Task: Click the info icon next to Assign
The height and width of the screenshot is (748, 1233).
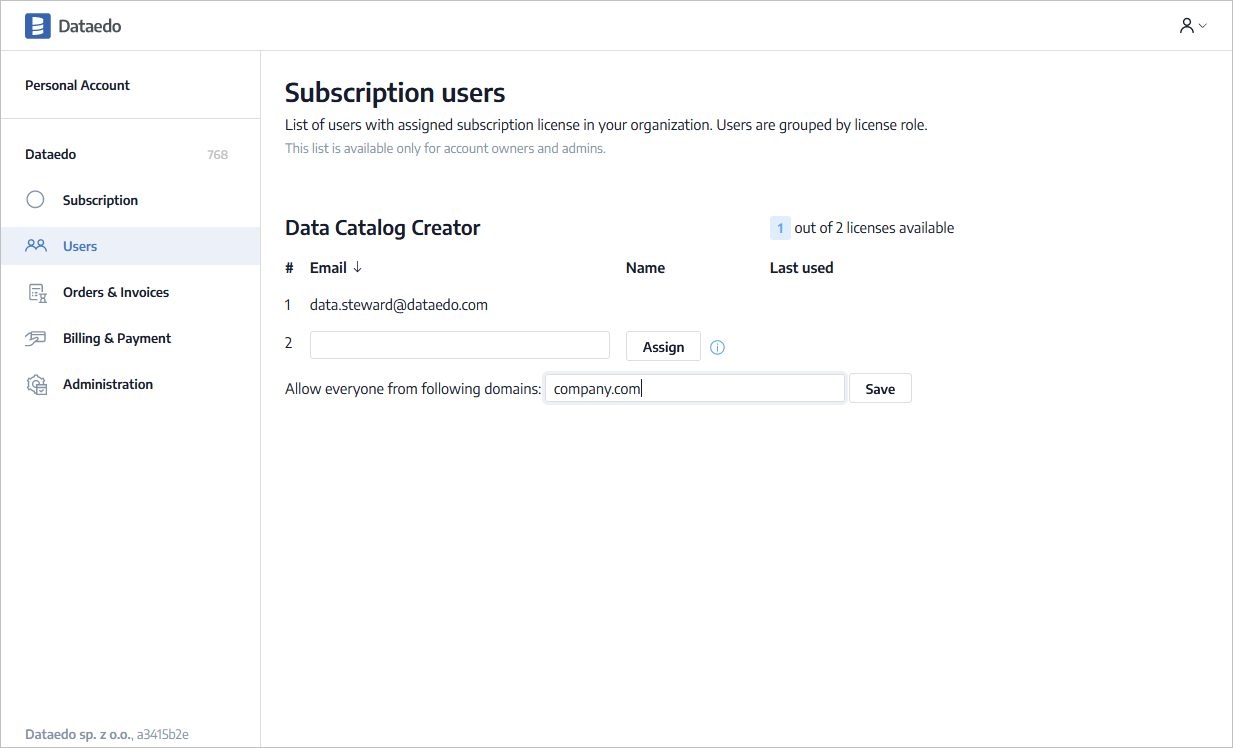Action: tap(717, 347)
